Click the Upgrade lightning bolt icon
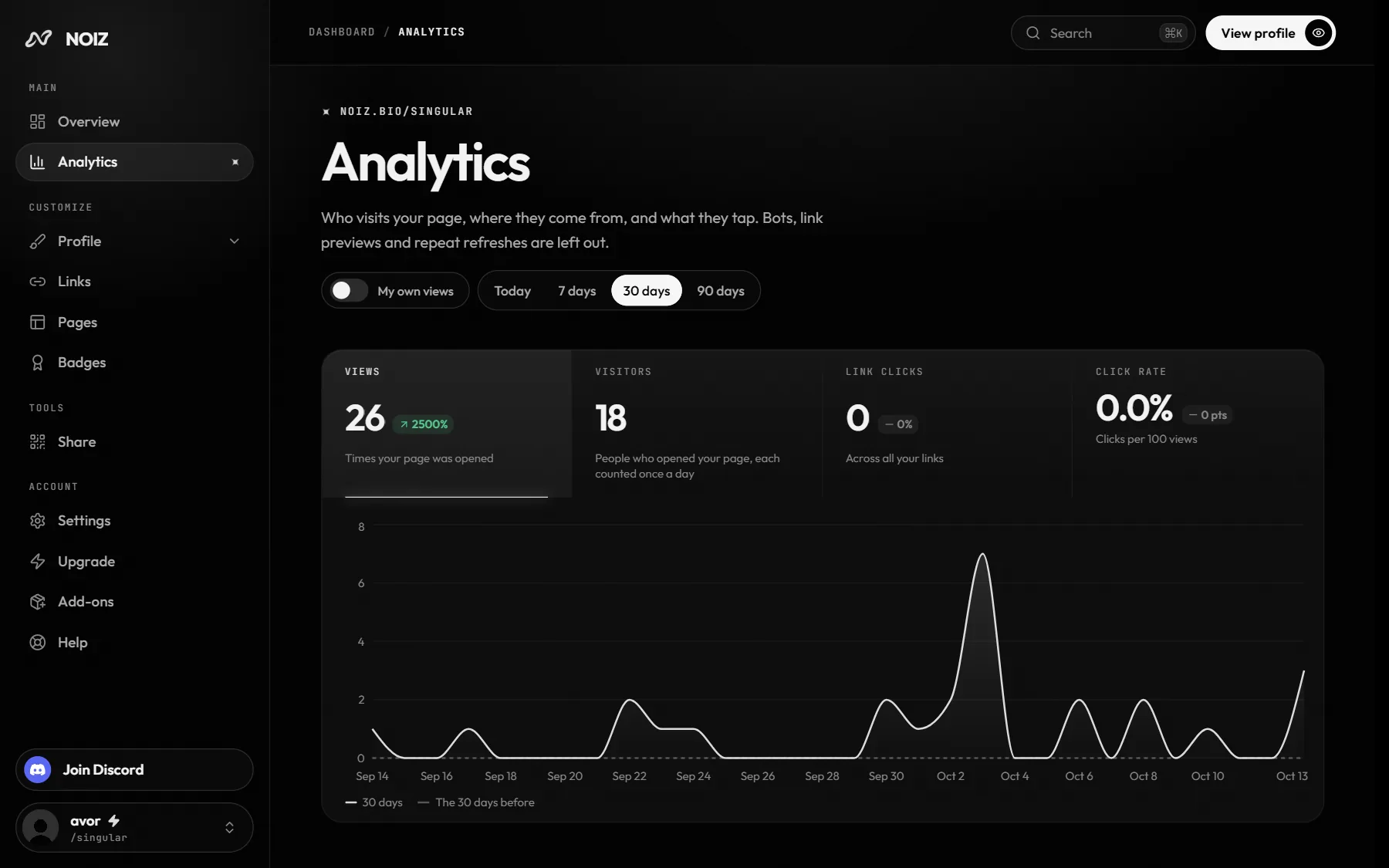This screenshot has width=1389, height=868. tap(37, 561)
